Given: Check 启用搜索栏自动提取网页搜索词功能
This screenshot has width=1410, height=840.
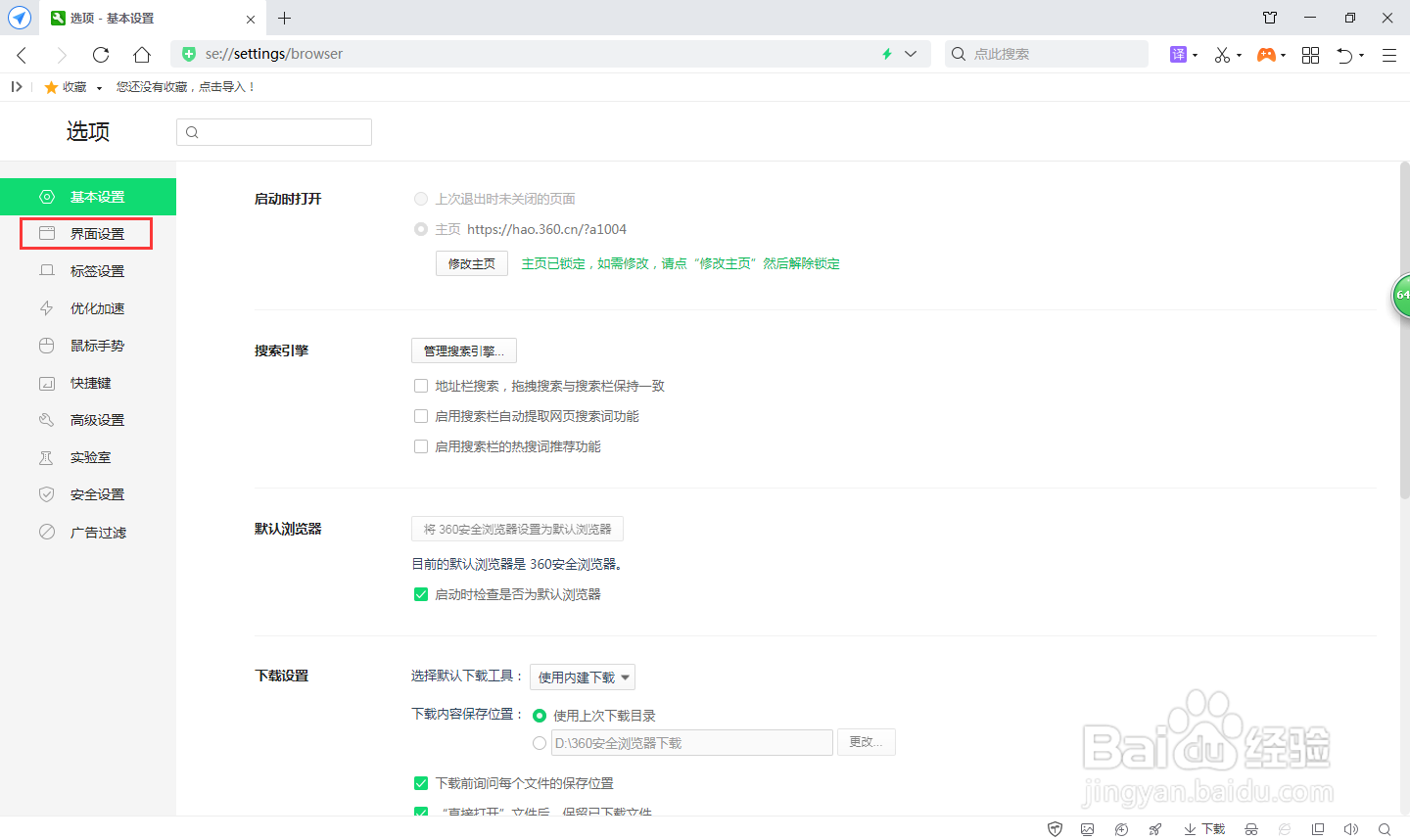Looking at the screenshot, I should [421, 416].
